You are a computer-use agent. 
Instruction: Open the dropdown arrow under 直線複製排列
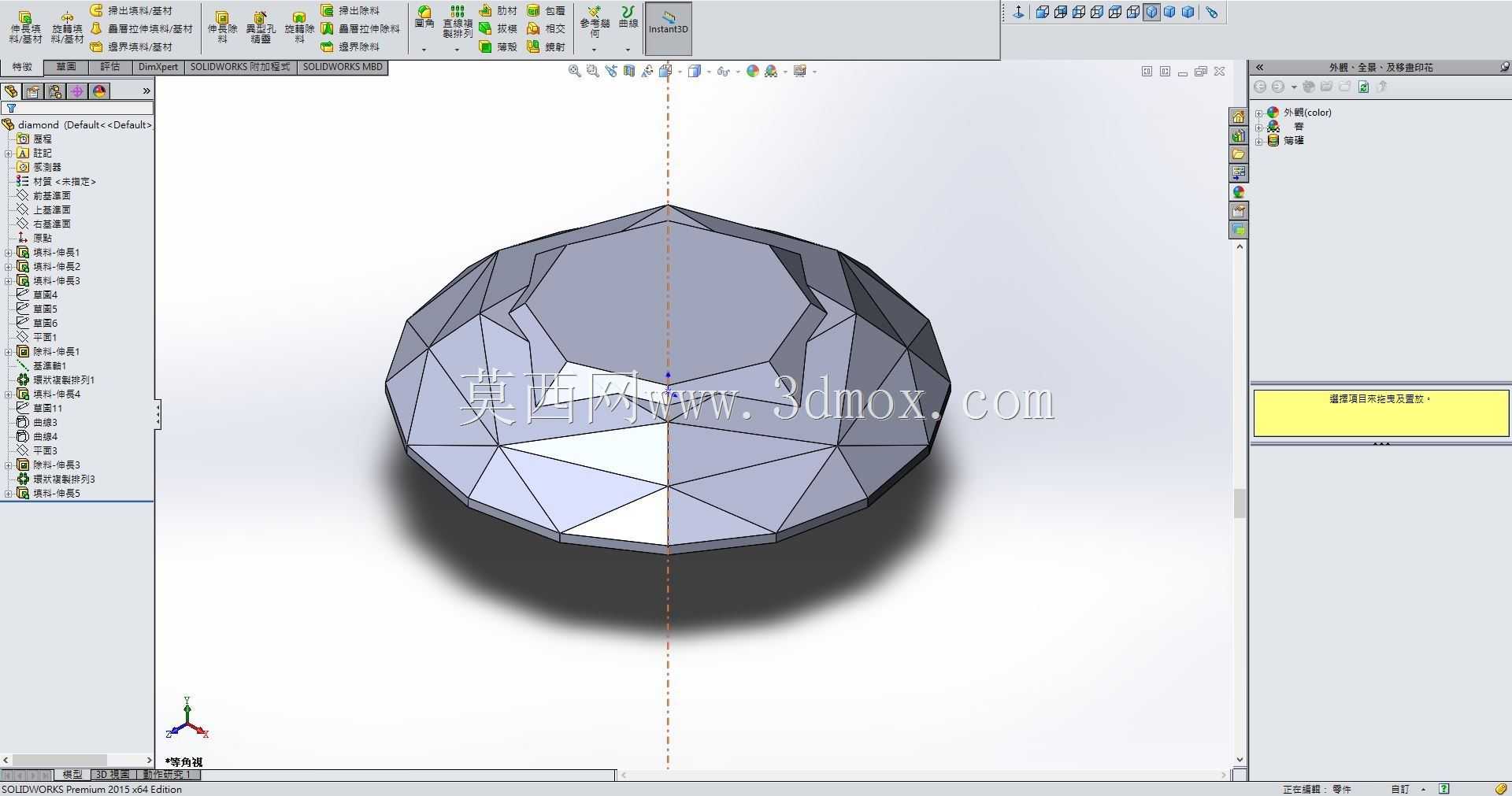[x=457, y=50]
